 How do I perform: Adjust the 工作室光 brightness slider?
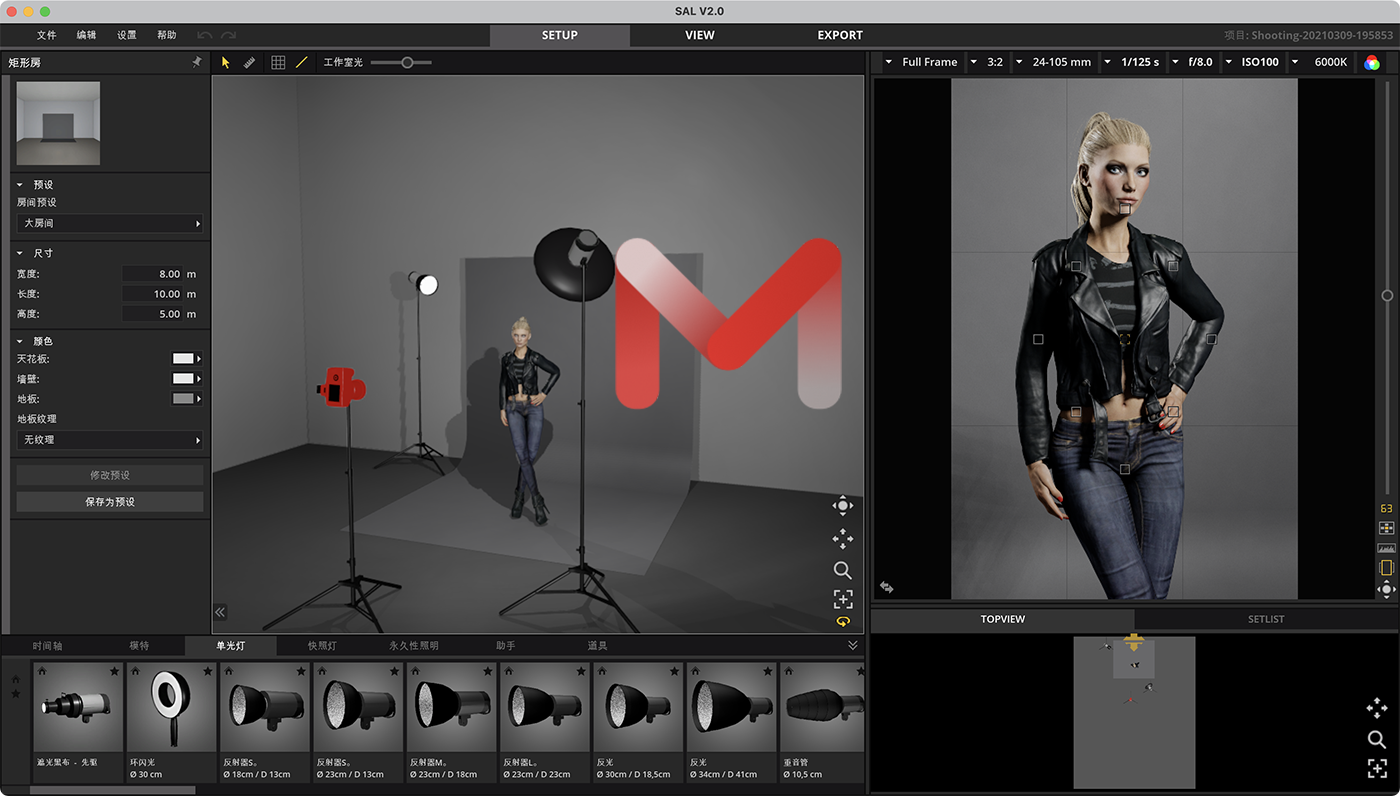point(407,62)
